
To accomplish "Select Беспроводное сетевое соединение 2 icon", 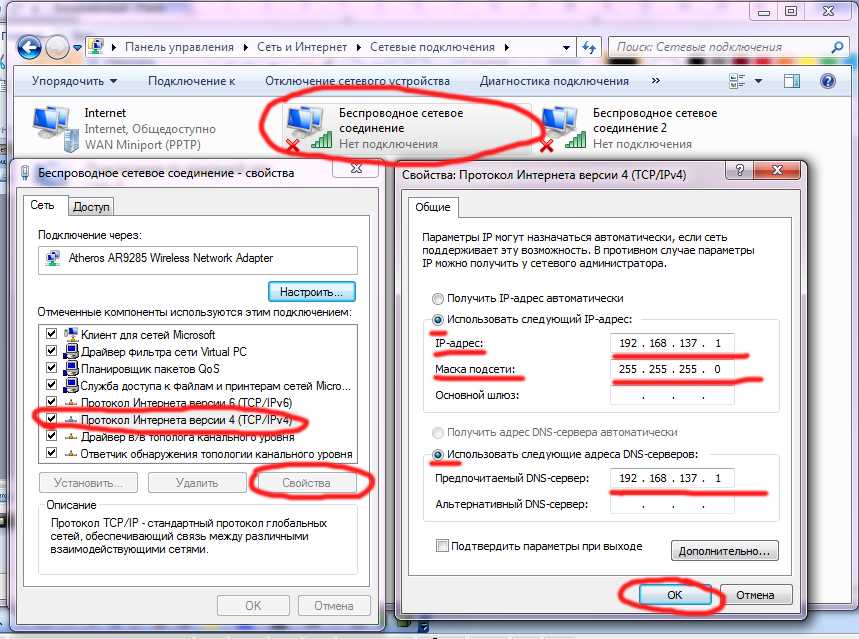I will 562,129.
